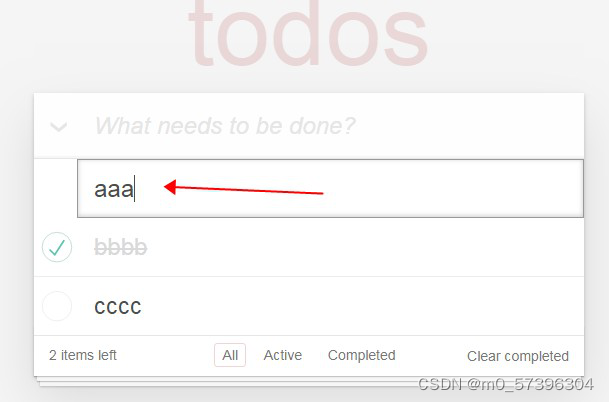Click blank space left of aaa edit box
609x402 pixels.
tap(56, 188)
